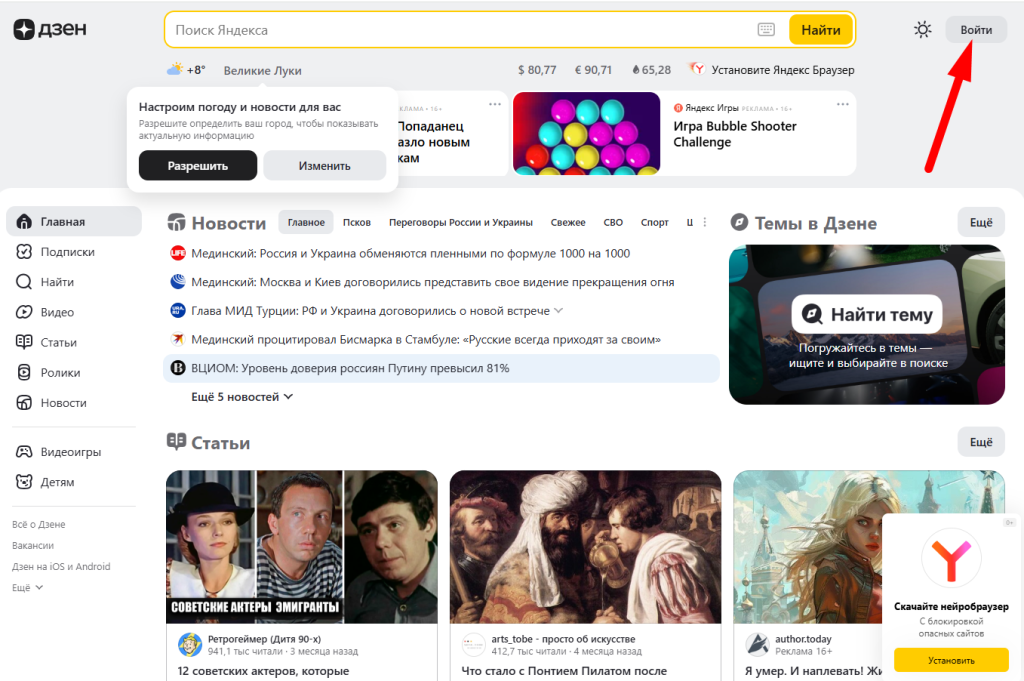Open the Видео play icon in sidebar
The image size is (1024, 681).
[x=24, y=311]
